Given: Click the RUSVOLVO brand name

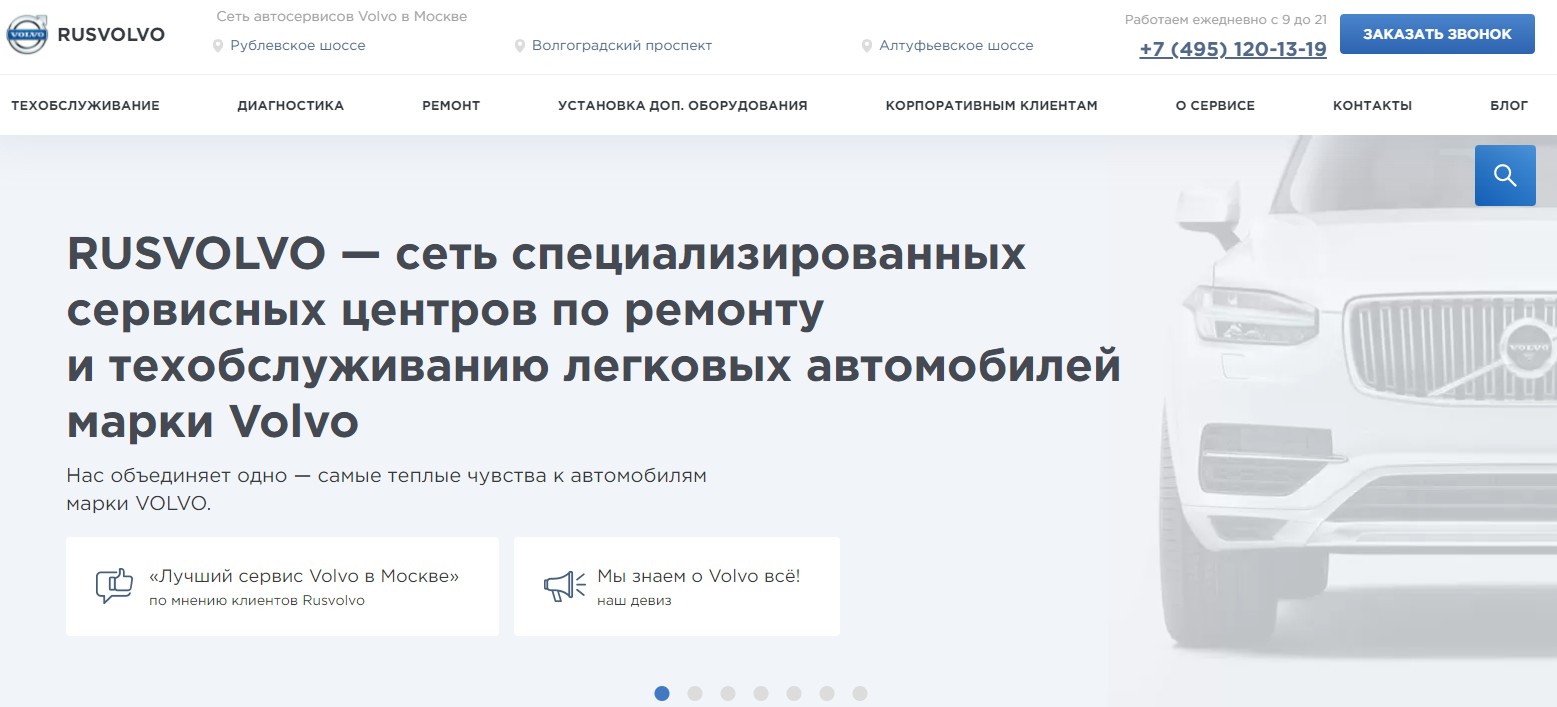Looking at the screenshot, I should coord(111,35).
